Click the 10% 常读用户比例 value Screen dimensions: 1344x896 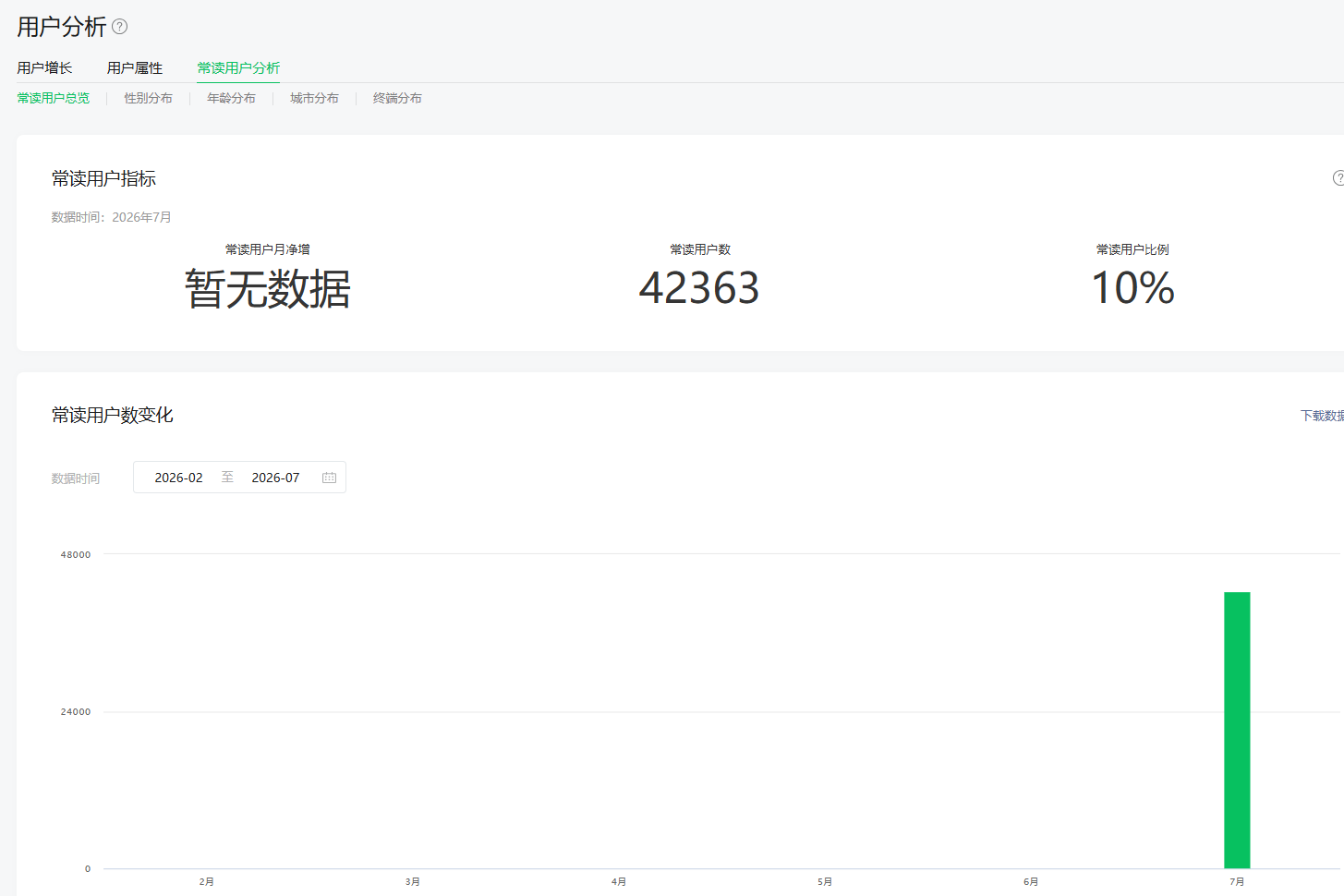pos(1132,288)
